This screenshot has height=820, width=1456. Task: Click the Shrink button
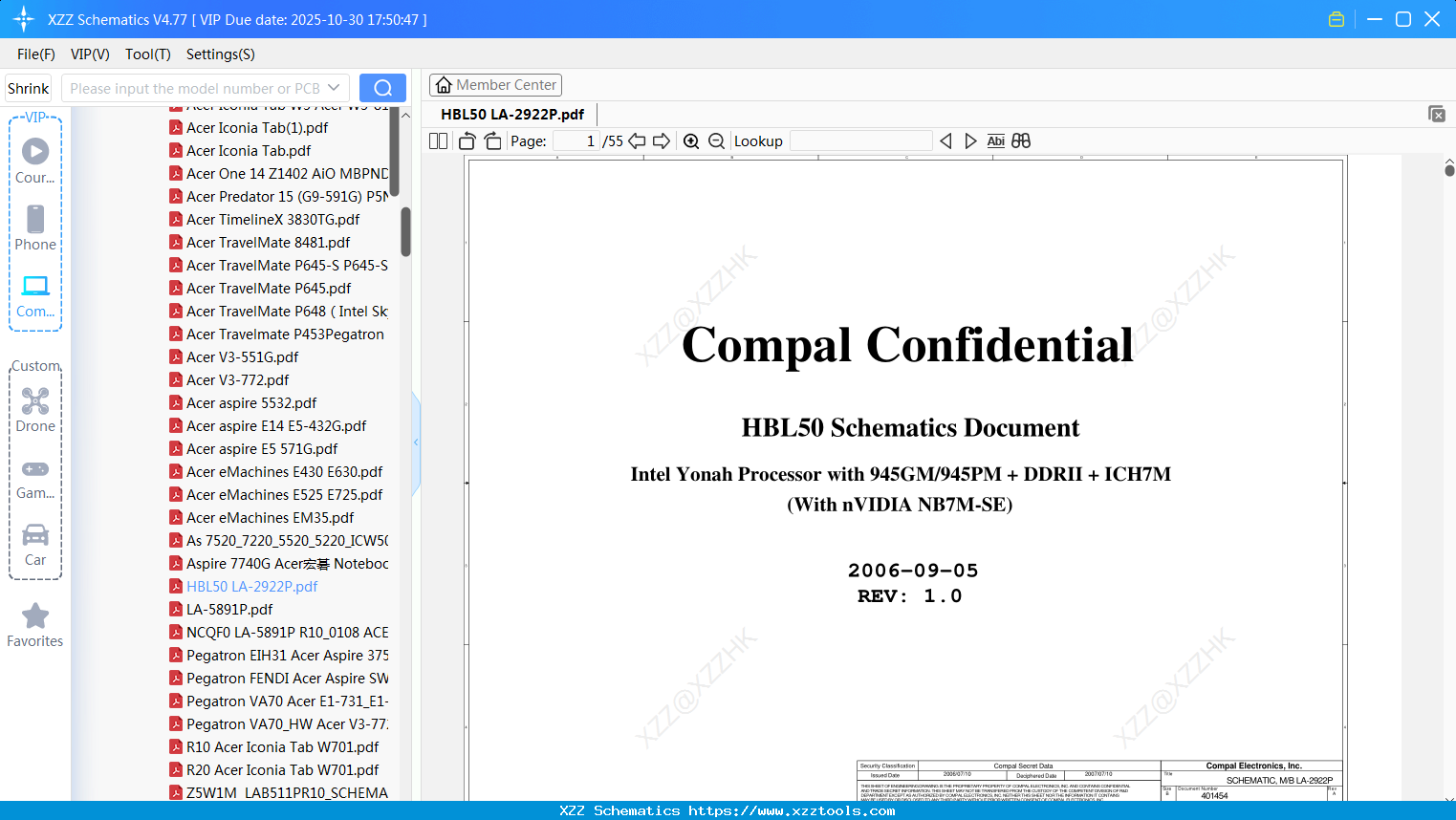coord(29,88)
